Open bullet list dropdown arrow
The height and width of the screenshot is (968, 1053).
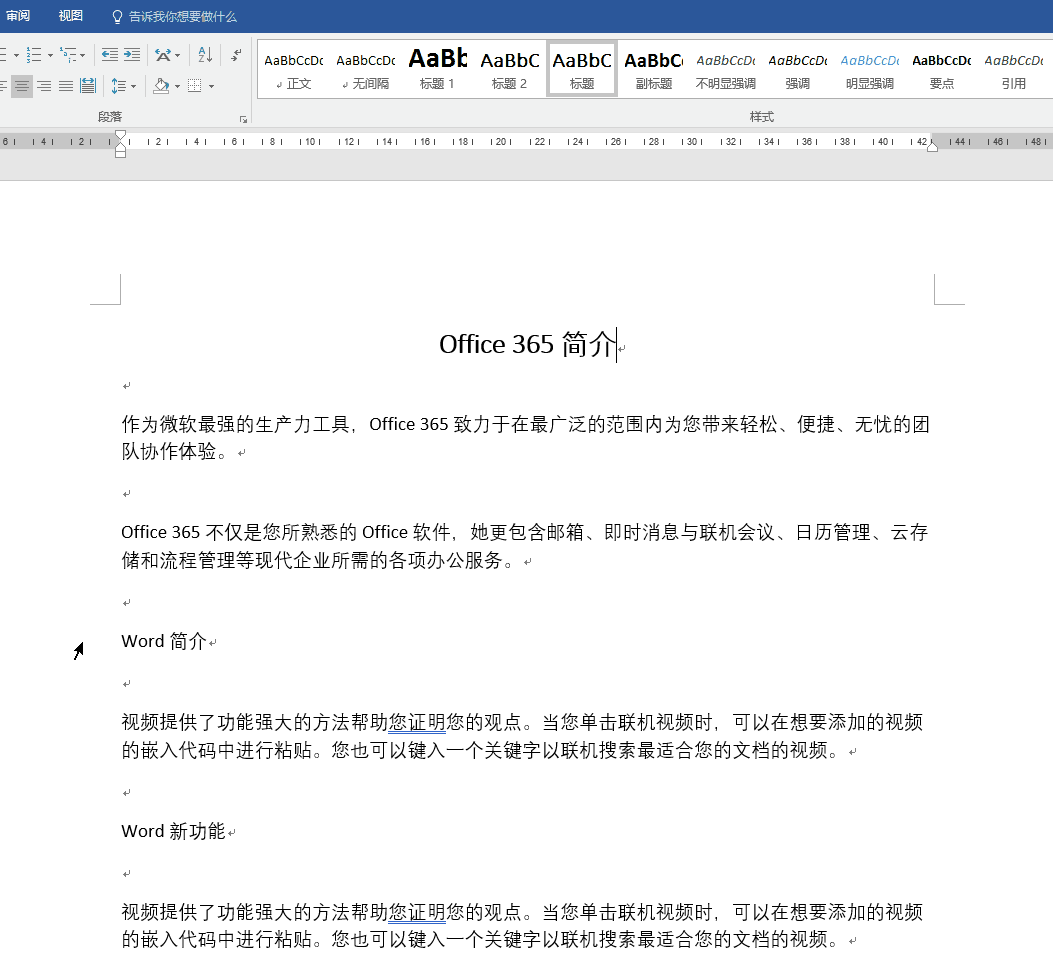click(x=16, y=55)
